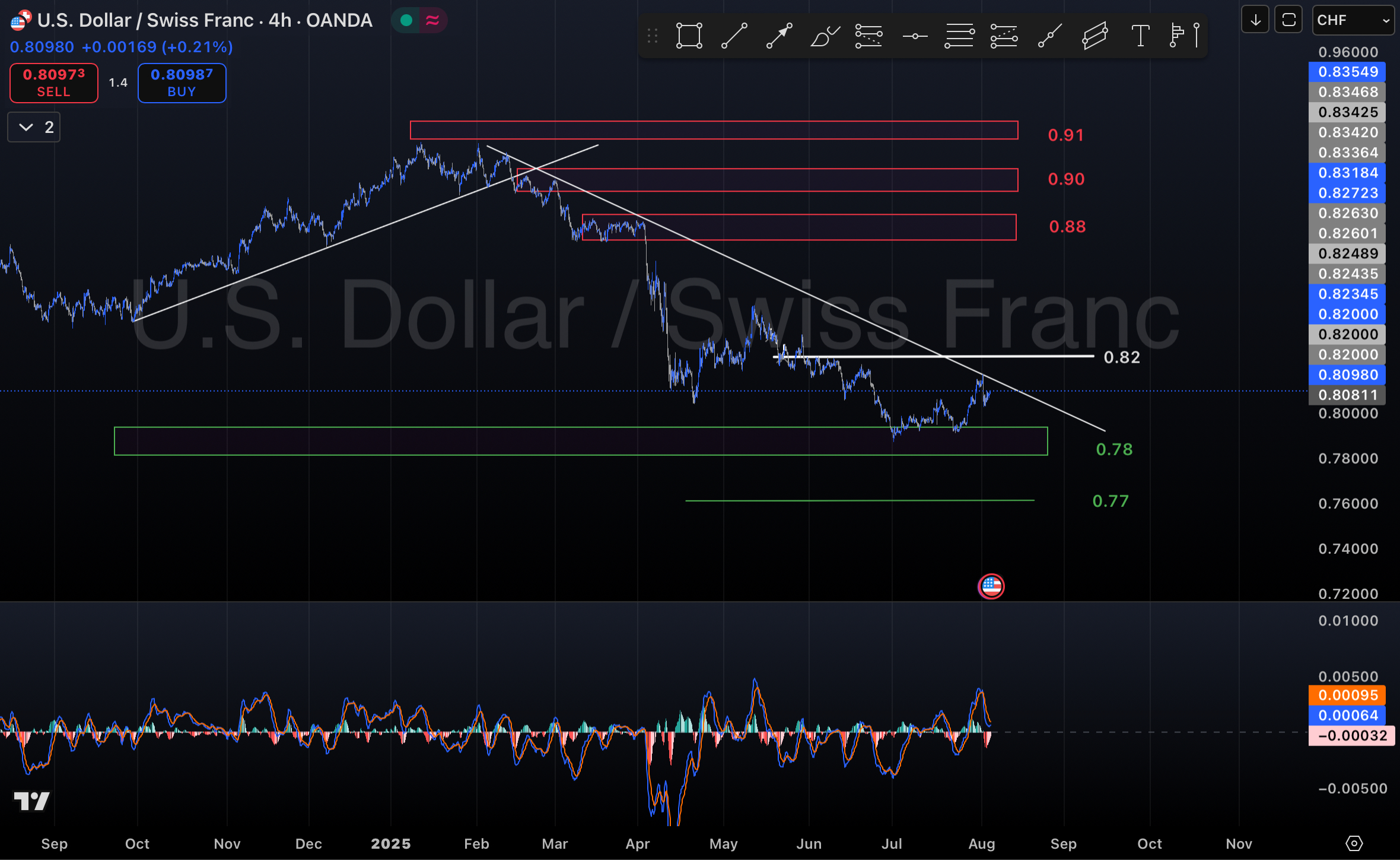Select the Arrow drawing tool
This screenshot has width=1400, height=860.
point(779,36)
